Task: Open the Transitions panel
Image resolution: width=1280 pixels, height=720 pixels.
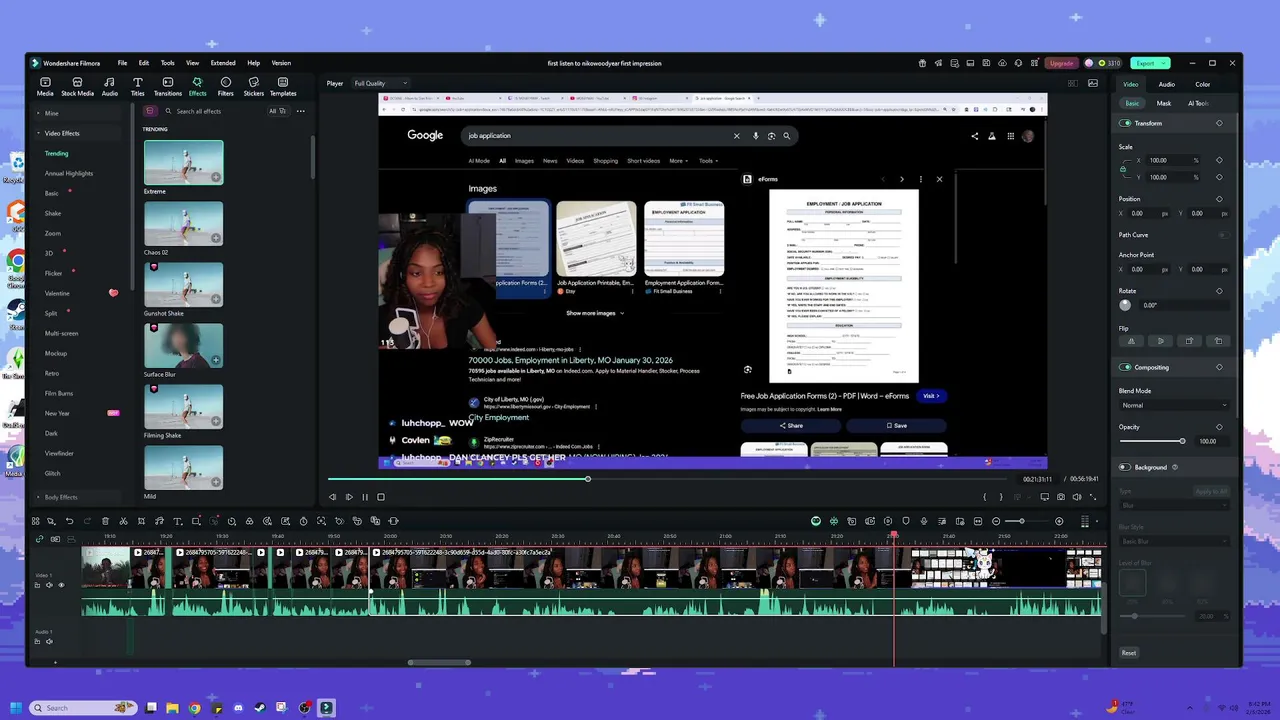Action: point(168,87)
